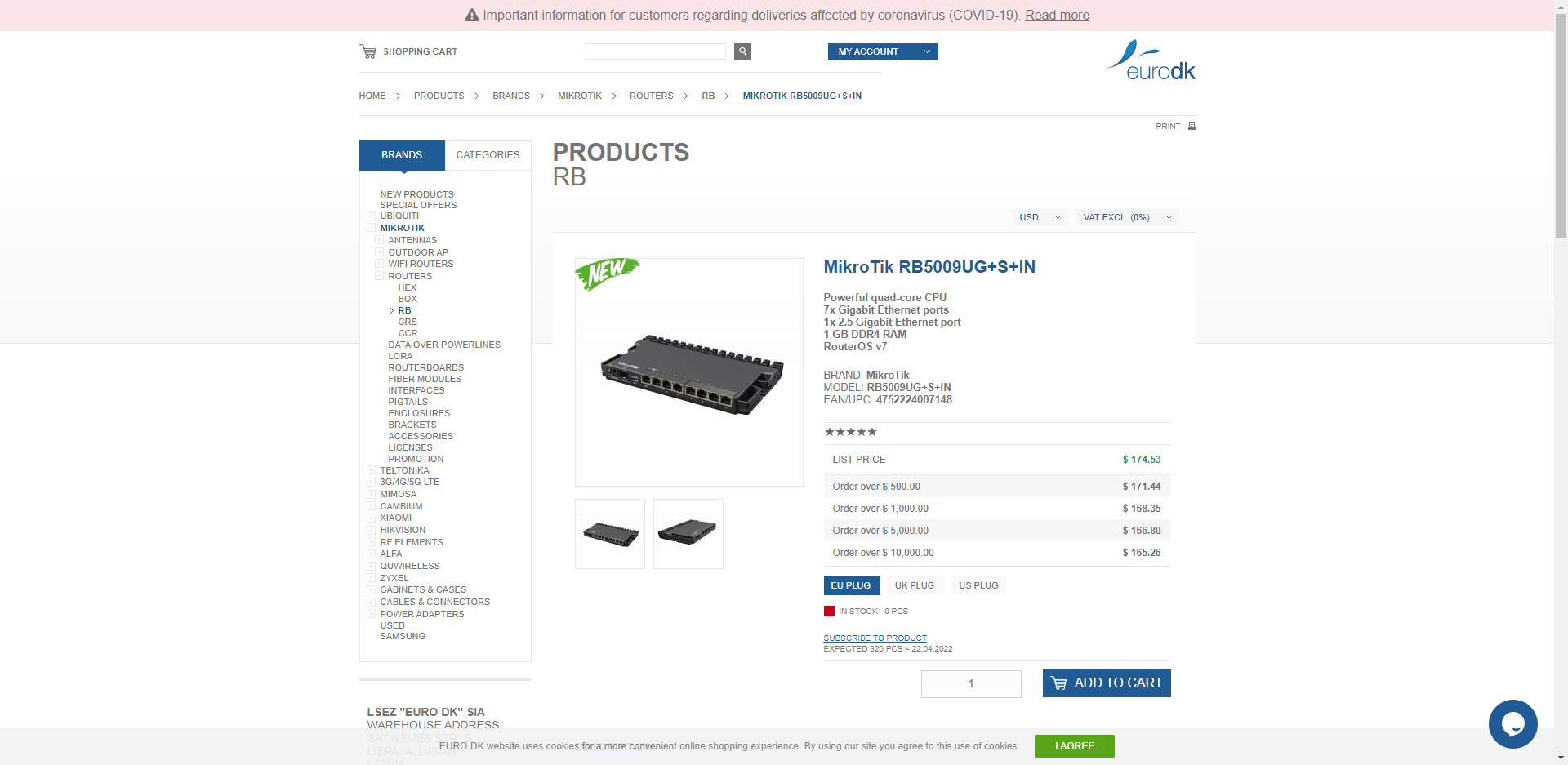Image resolution: width=1568 pixels, height=765 pixels.
Task: Expand the WIFI ROUTERS subcategory
Action: click(x=379, y=264)
